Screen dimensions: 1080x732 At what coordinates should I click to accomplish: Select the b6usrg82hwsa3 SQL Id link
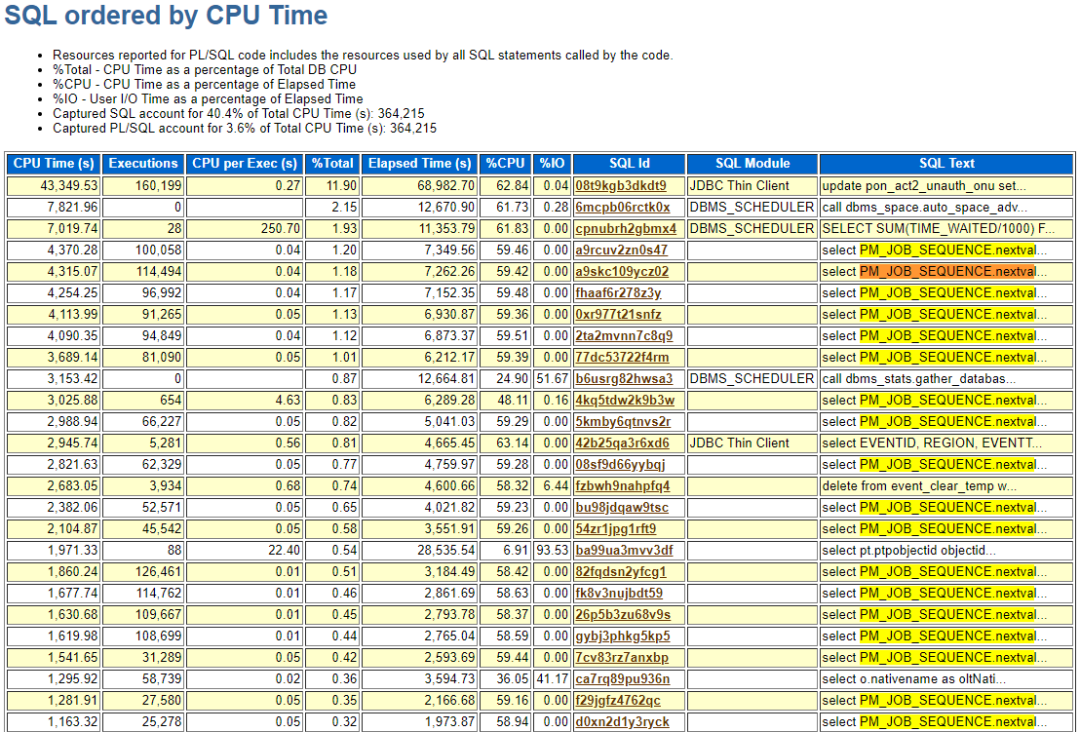click(624, 379)
